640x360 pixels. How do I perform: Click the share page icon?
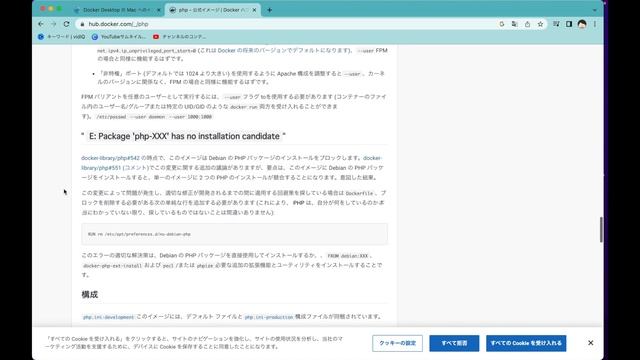(x=527, y=24)
